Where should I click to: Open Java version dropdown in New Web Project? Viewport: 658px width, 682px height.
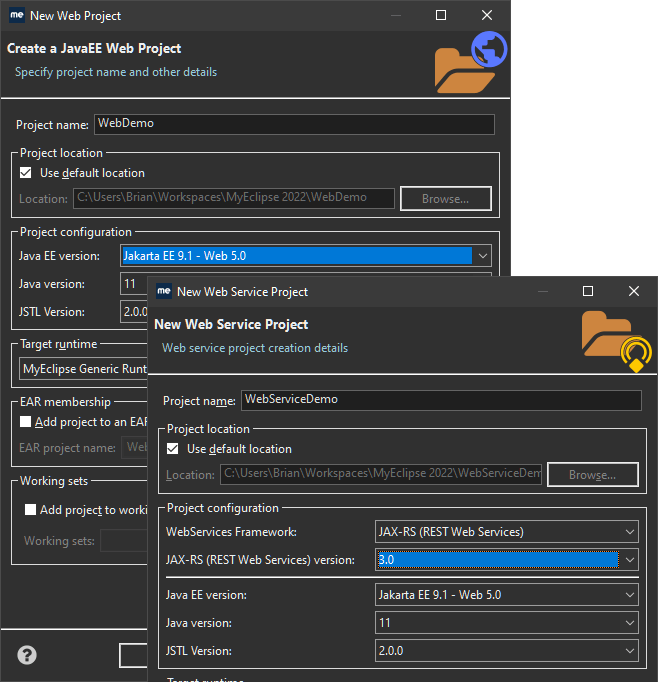pos(134,284)
